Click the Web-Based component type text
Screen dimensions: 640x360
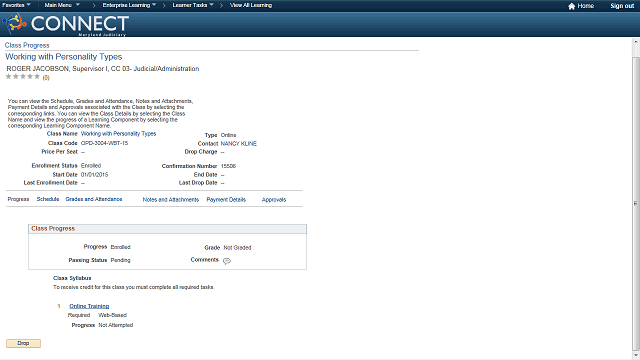tap(113, 315)
